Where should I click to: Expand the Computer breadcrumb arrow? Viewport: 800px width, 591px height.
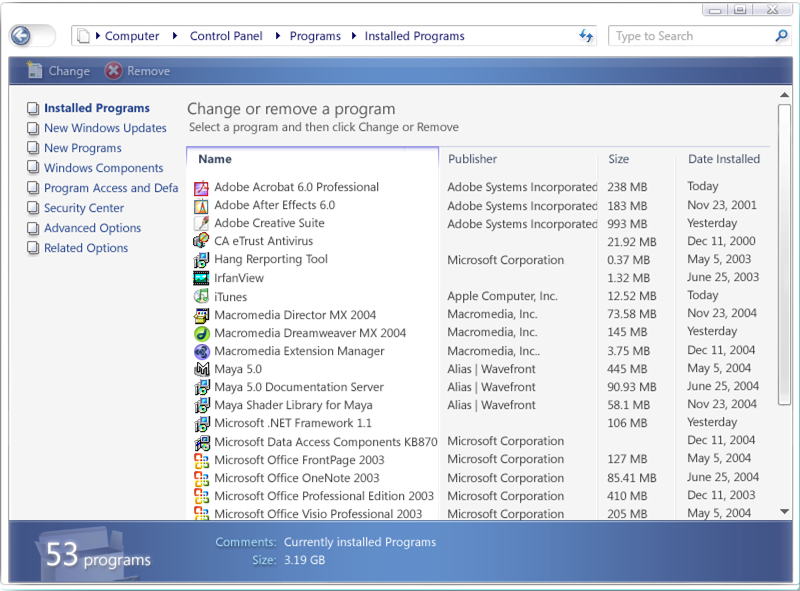[x=97, y=36]
